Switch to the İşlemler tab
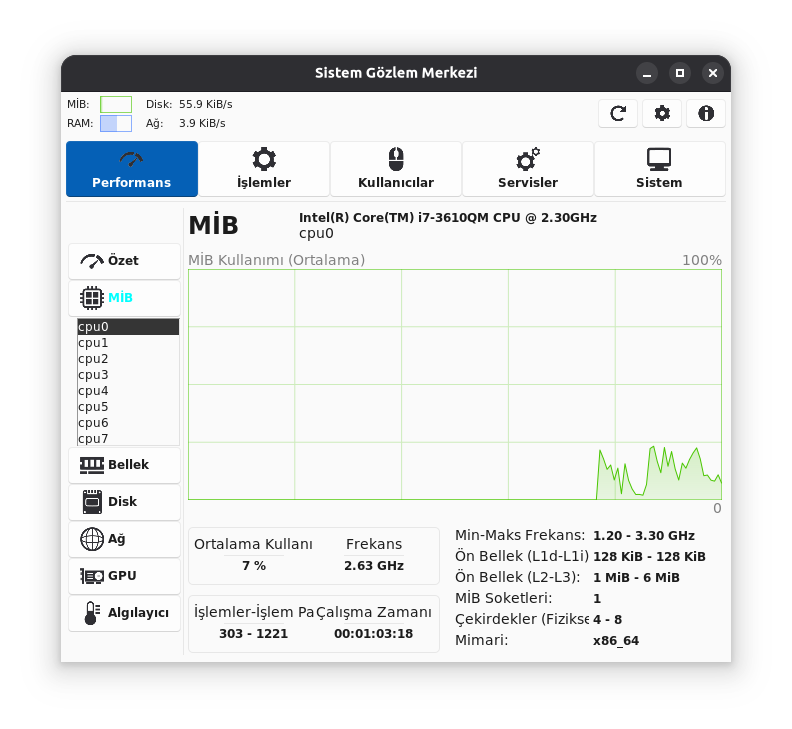This screenshot has width=792, height=729. pyautogui.click(x=264, y=169)
